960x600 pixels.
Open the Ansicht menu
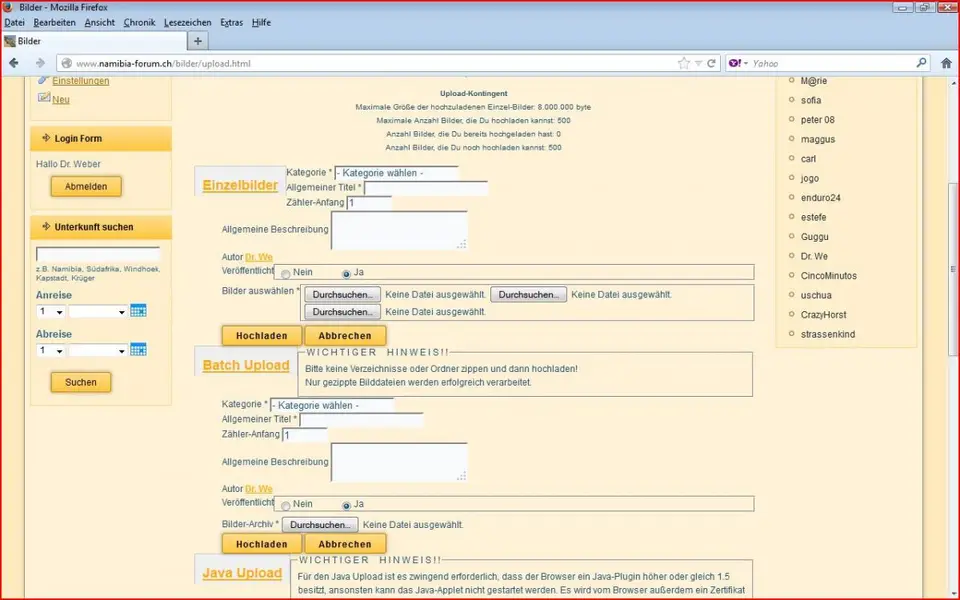click(100, 23)
